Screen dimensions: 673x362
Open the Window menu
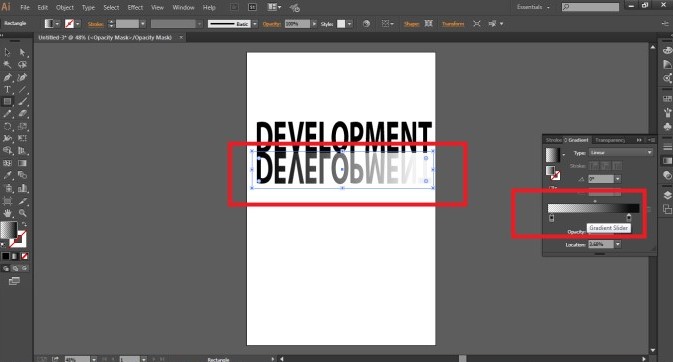[x=183, y=8]
